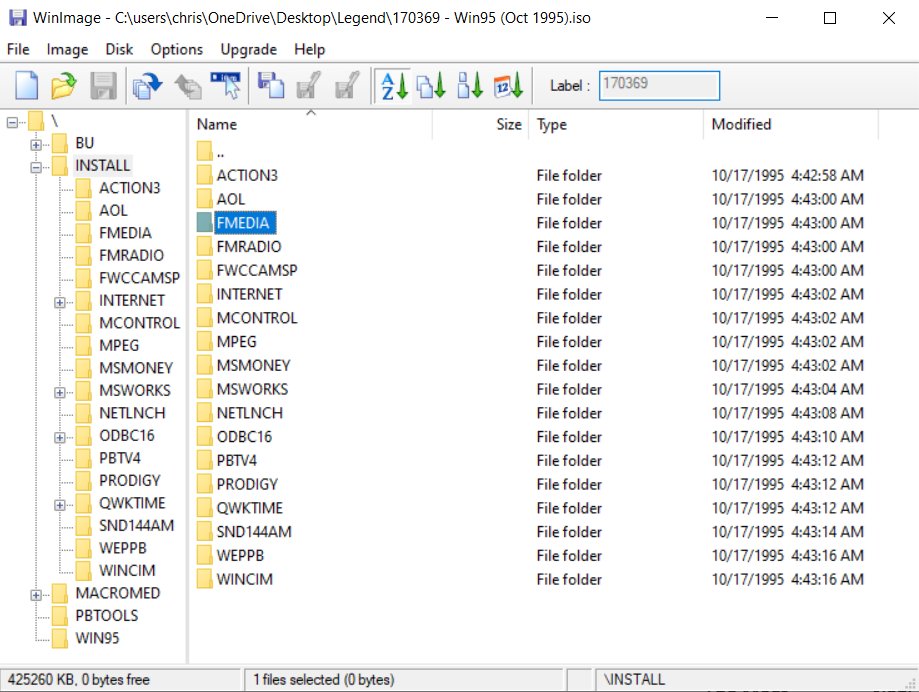
Task: Collapse the root '\' node in the tree
Action: 12,122
